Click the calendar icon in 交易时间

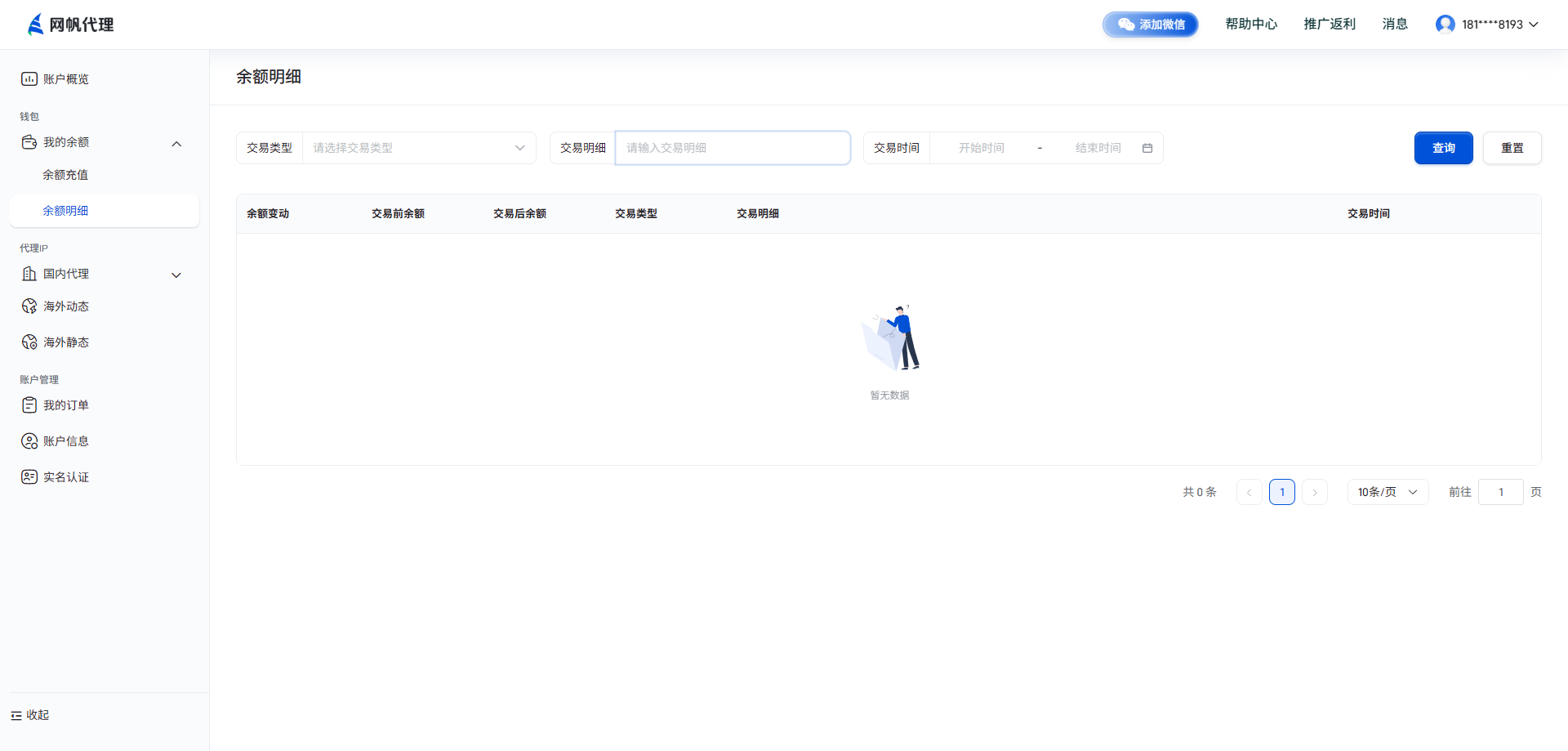click(x=1147, y=148)
